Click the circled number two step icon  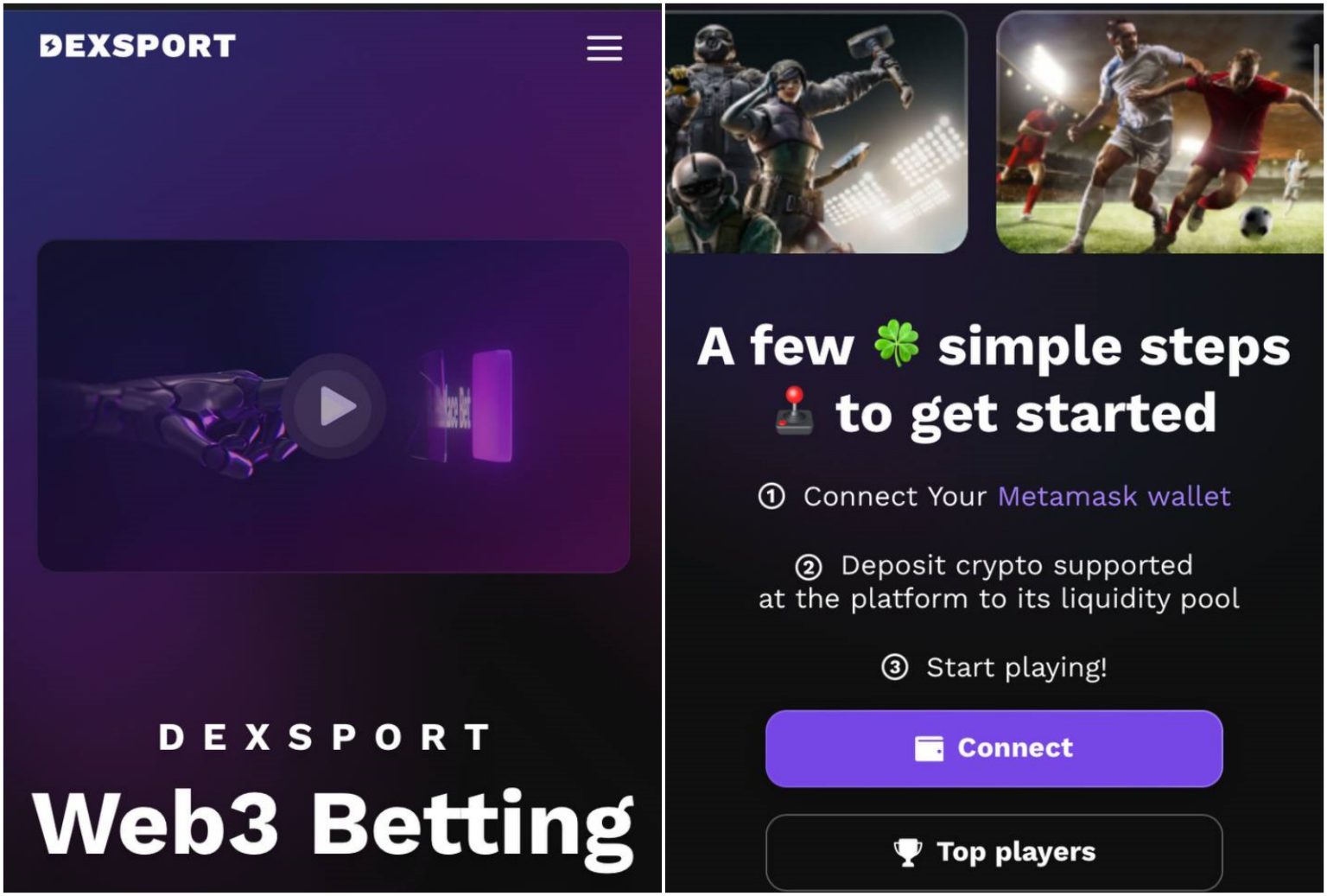tap(809, 567)
